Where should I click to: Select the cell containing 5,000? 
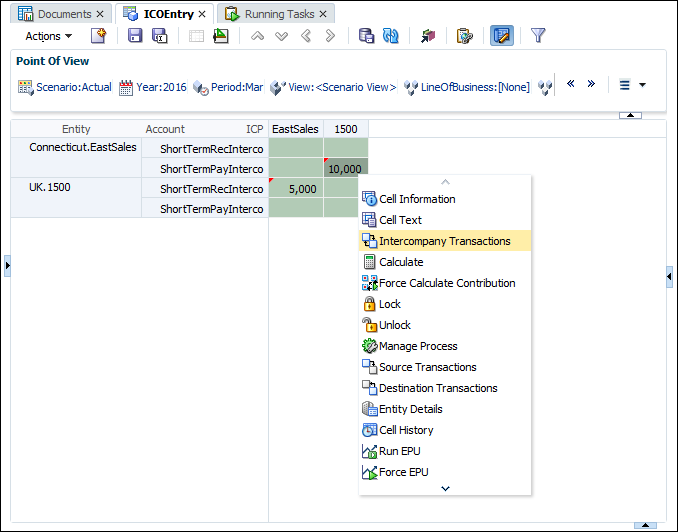tap(296, 188)
